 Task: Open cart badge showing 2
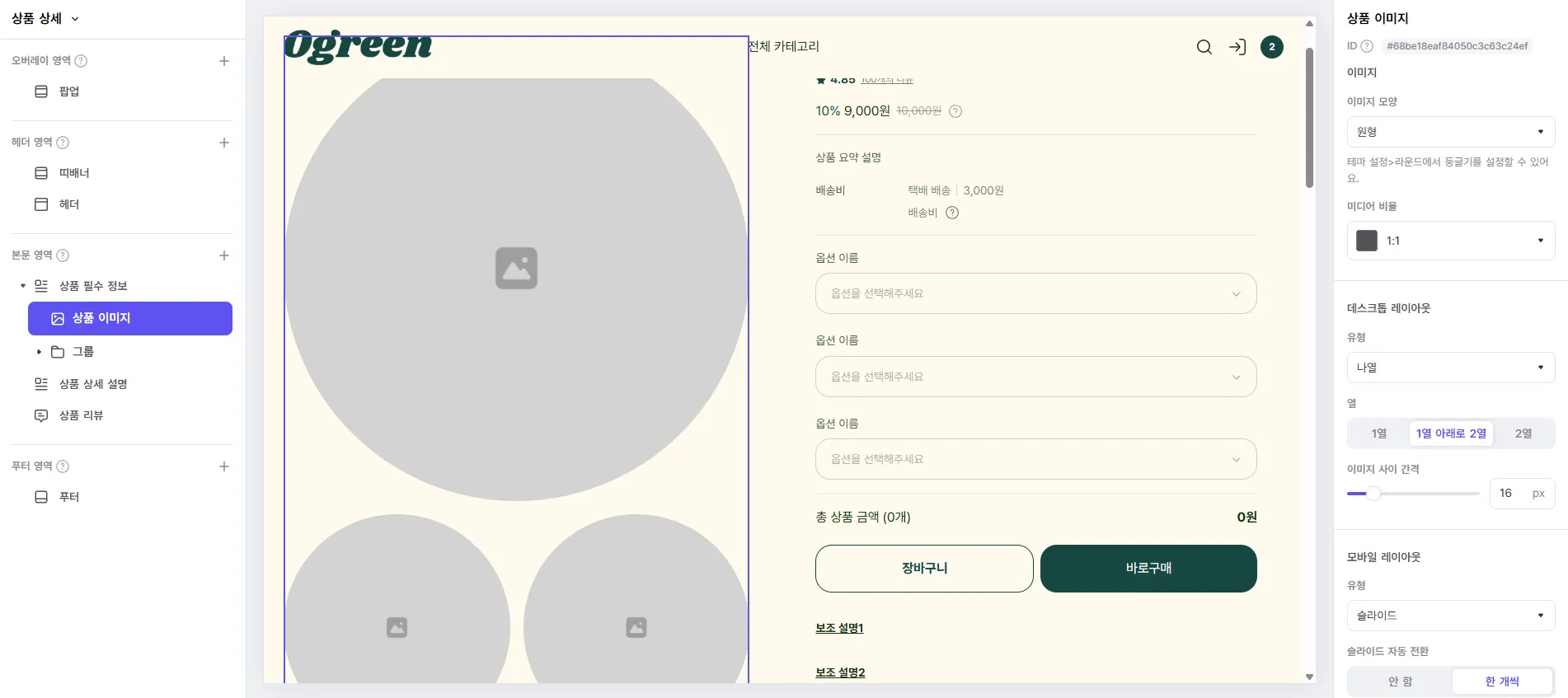(x=1272, y=47)
